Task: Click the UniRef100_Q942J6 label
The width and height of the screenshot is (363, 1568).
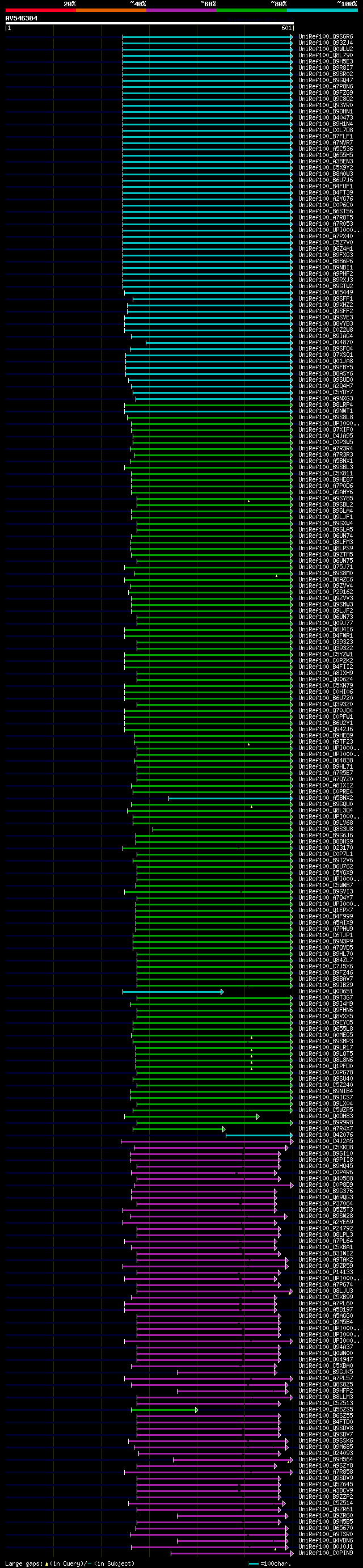Action: [x=325, y=730]
